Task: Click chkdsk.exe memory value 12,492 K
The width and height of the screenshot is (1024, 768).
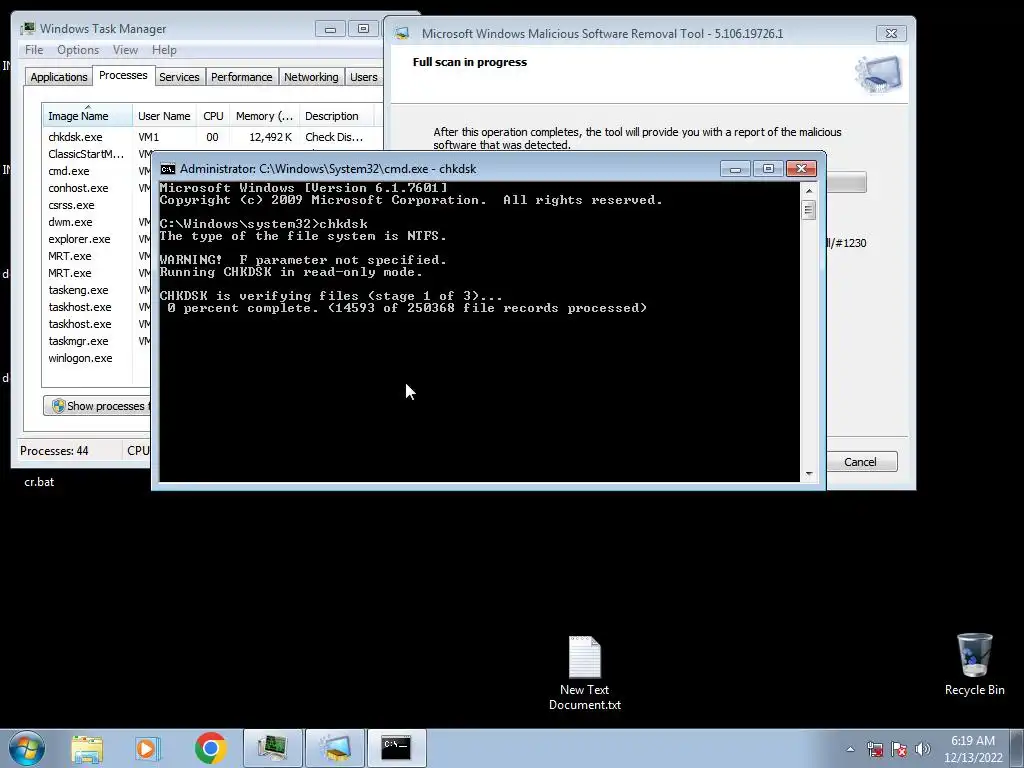Action: pyautogui.click(x=270, y=137)
